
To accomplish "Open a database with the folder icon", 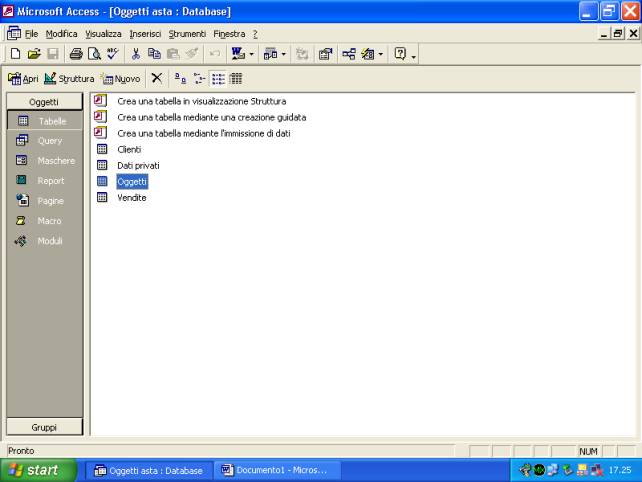I will (34, 54).
